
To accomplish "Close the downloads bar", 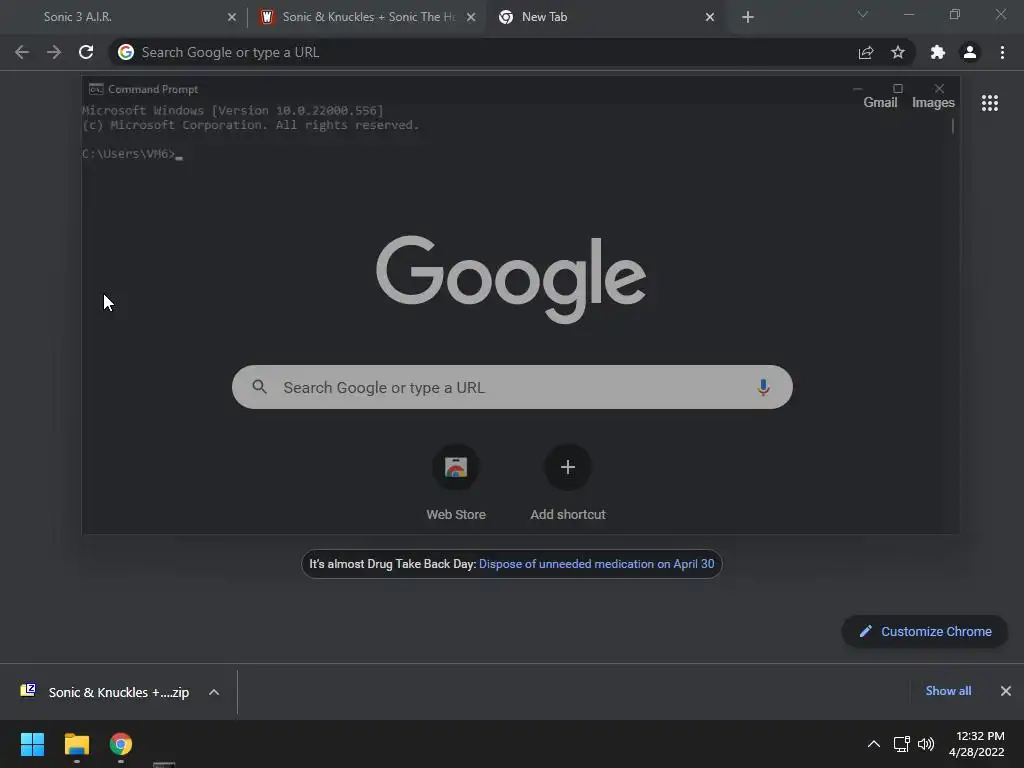I will pyautogui.click(x=1006, y=691).
